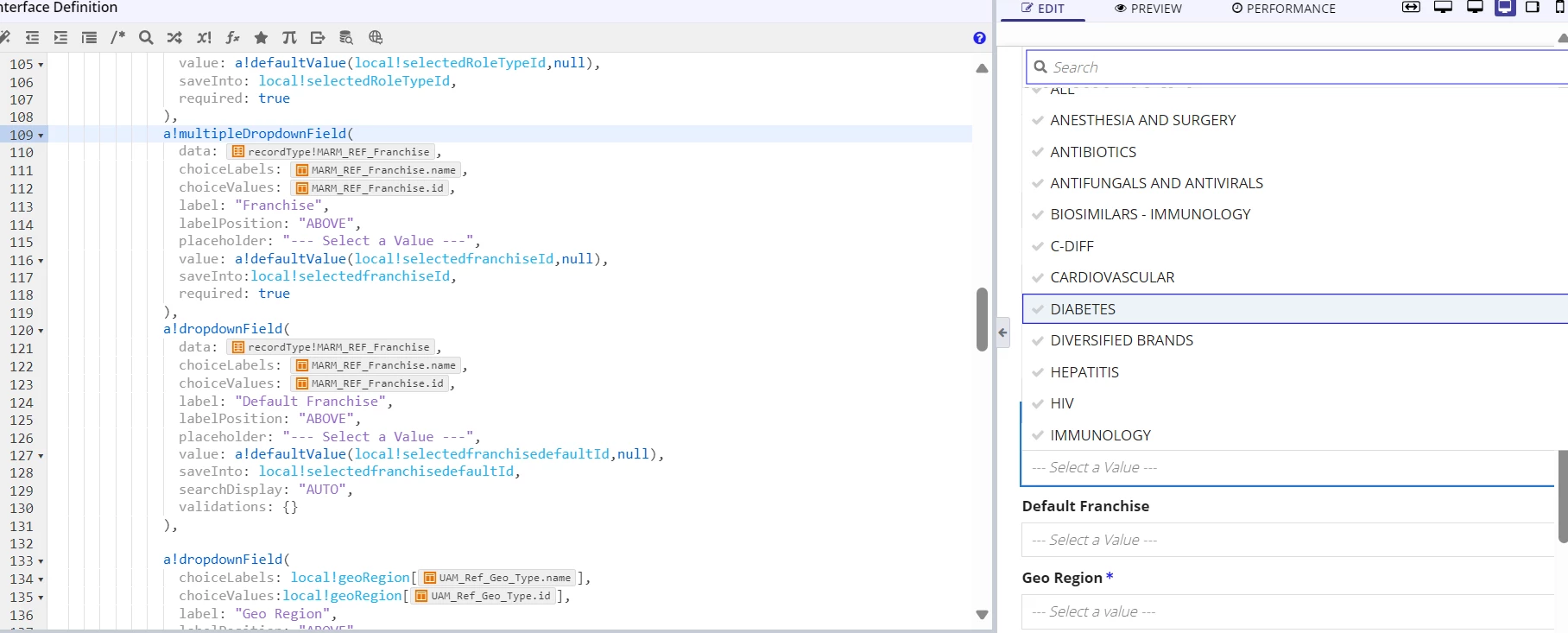Select the second desktop preview icon
Viewport: 1568px width, 633px height.
pos(1475,7)
